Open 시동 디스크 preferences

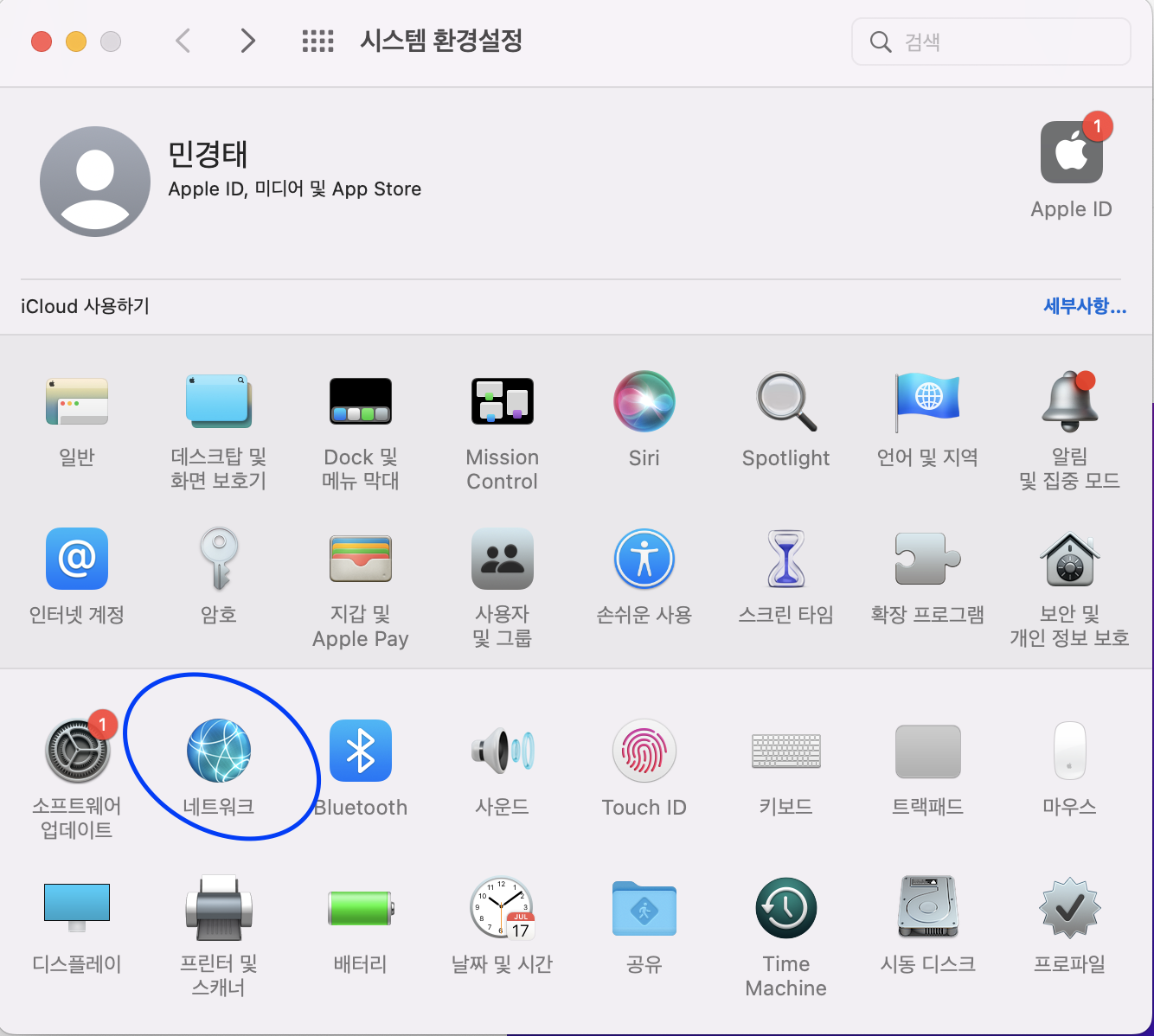(x=927, y=908)
